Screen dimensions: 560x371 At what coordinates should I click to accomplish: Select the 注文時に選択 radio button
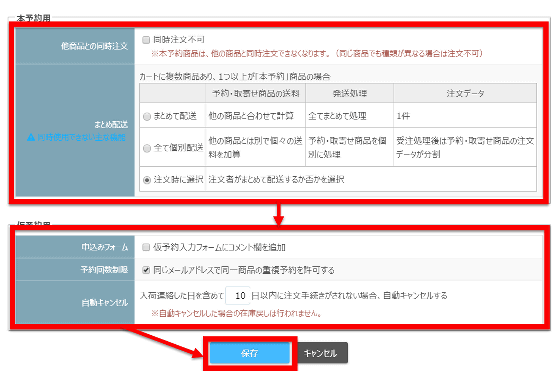coord(147,180)
